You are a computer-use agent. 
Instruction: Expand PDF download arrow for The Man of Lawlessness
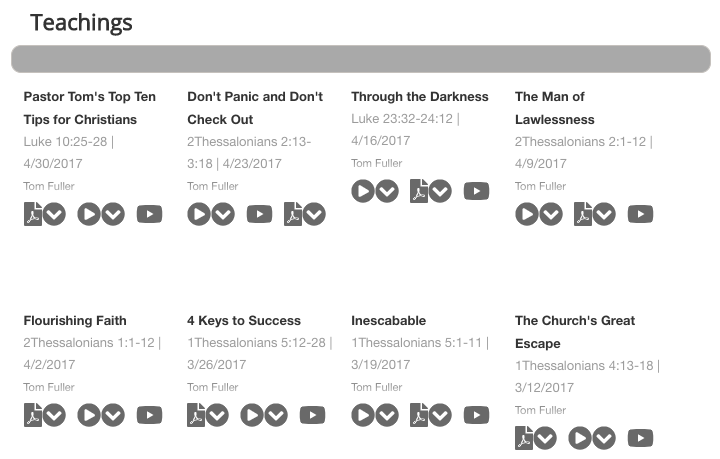click(x=604, y=214)
